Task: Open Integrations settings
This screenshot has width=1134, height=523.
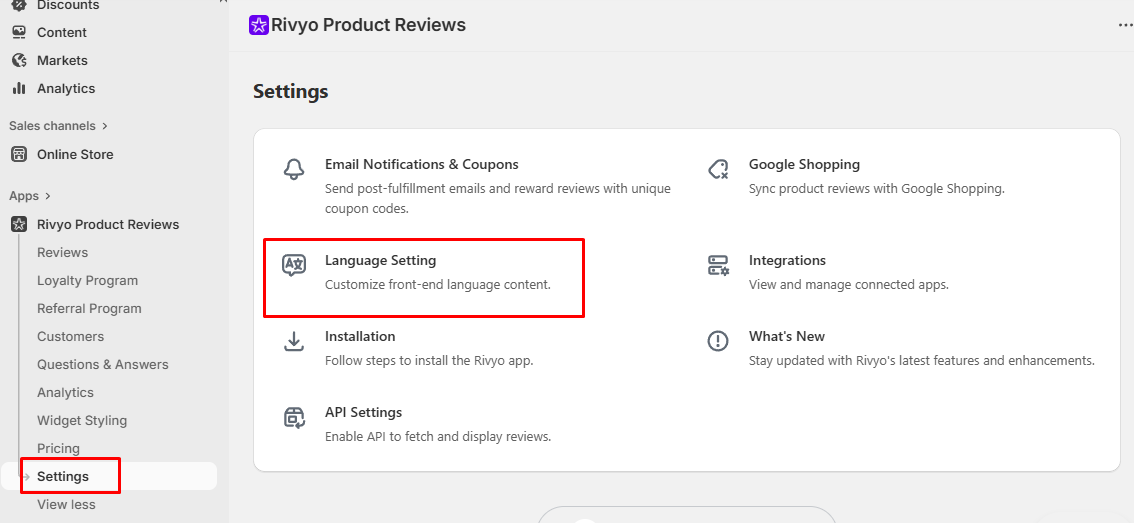Action: pos(787,260)
